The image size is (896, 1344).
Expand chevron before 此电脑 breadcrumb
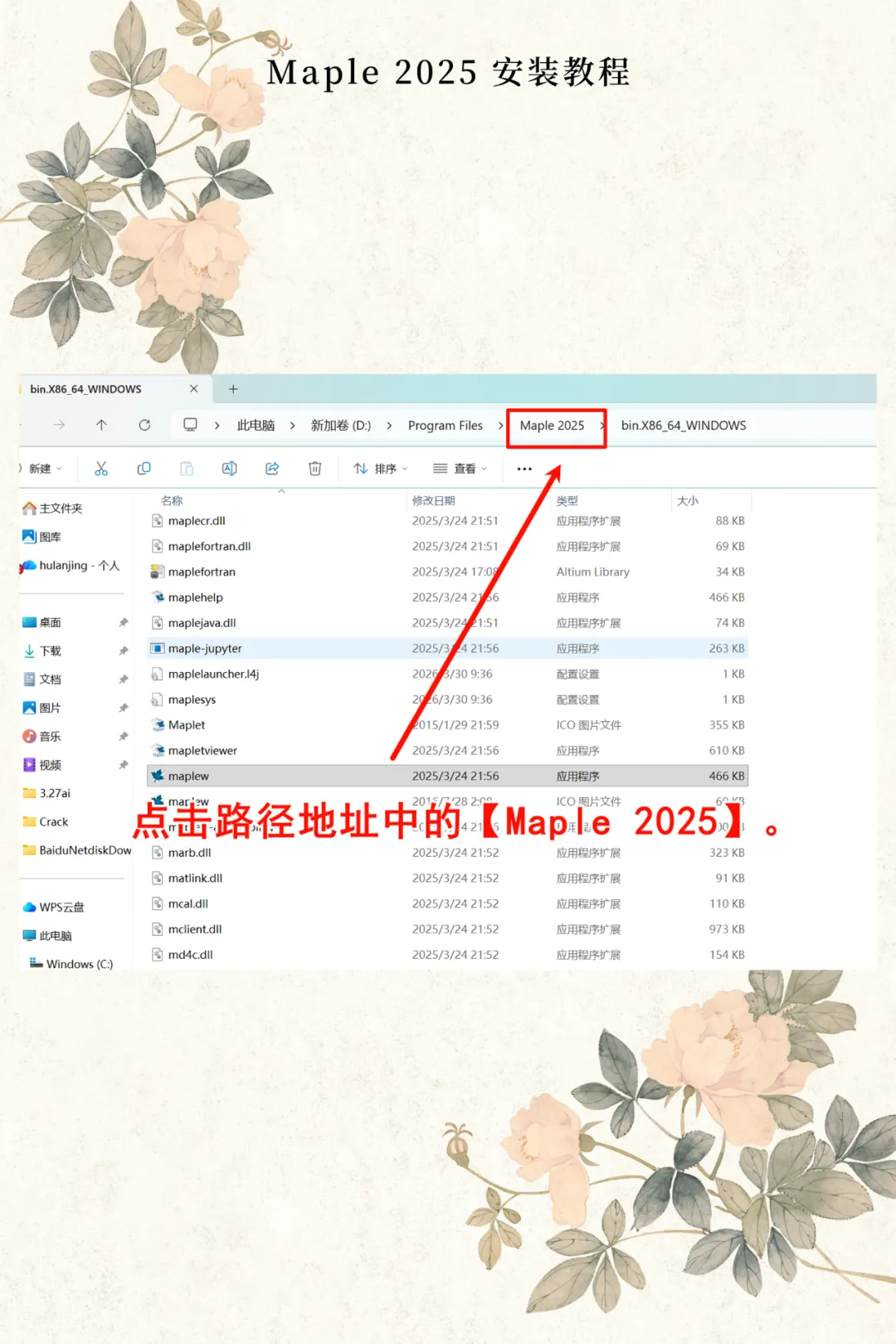(217, 425)
